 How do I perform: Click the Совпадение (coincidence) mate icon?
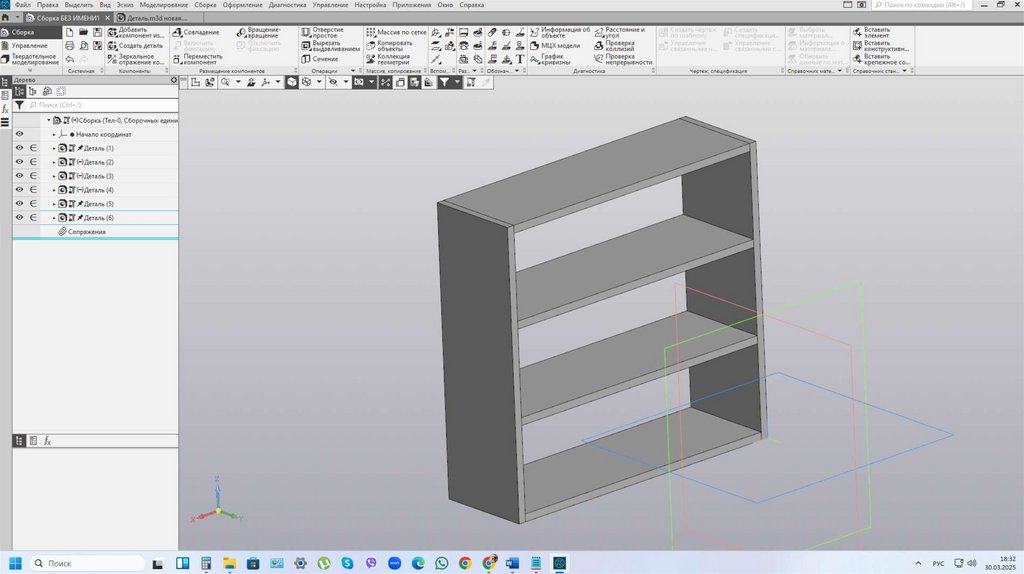[176, 33]
